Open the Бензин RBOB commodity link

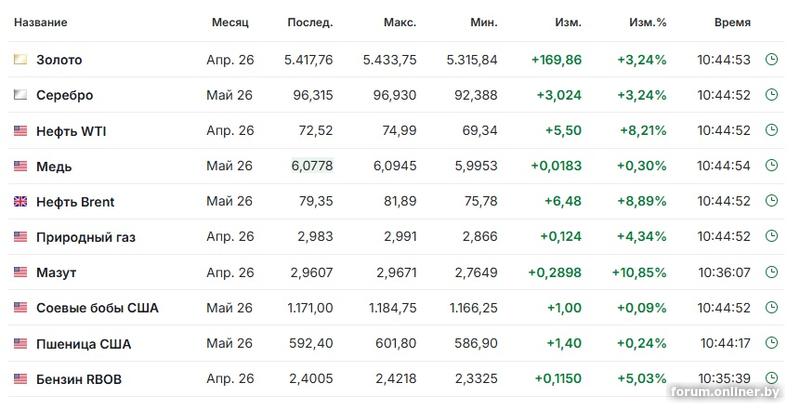tap(80, 379)
